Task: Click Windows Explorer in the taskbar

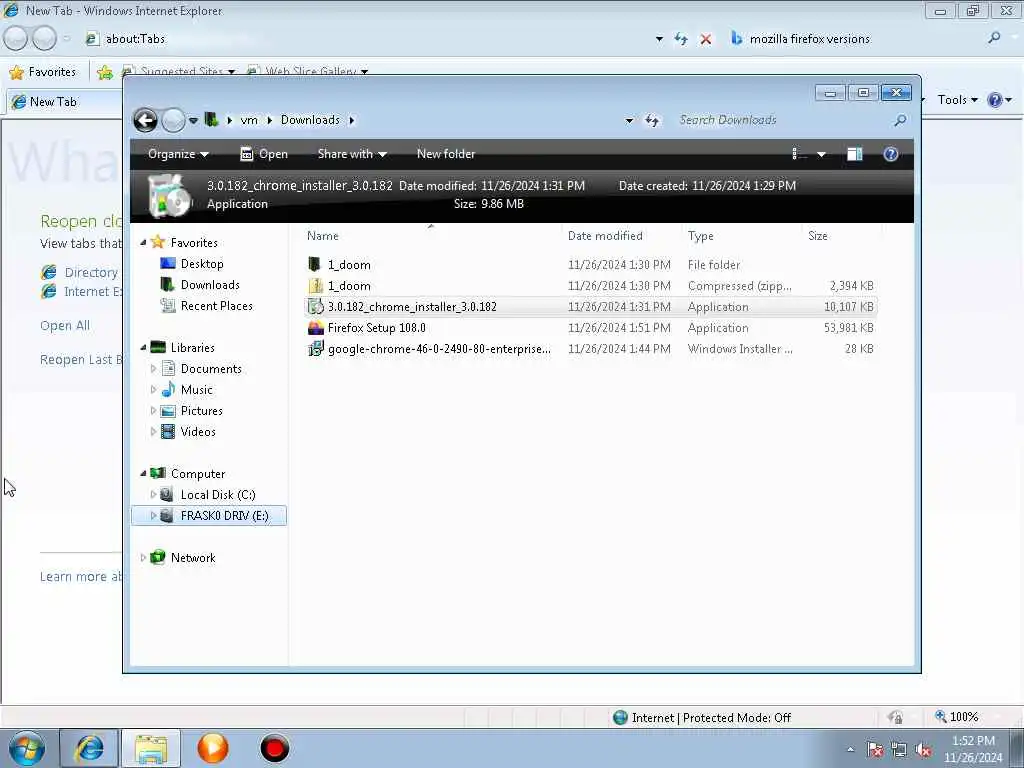Action: [x=151, y=748]
